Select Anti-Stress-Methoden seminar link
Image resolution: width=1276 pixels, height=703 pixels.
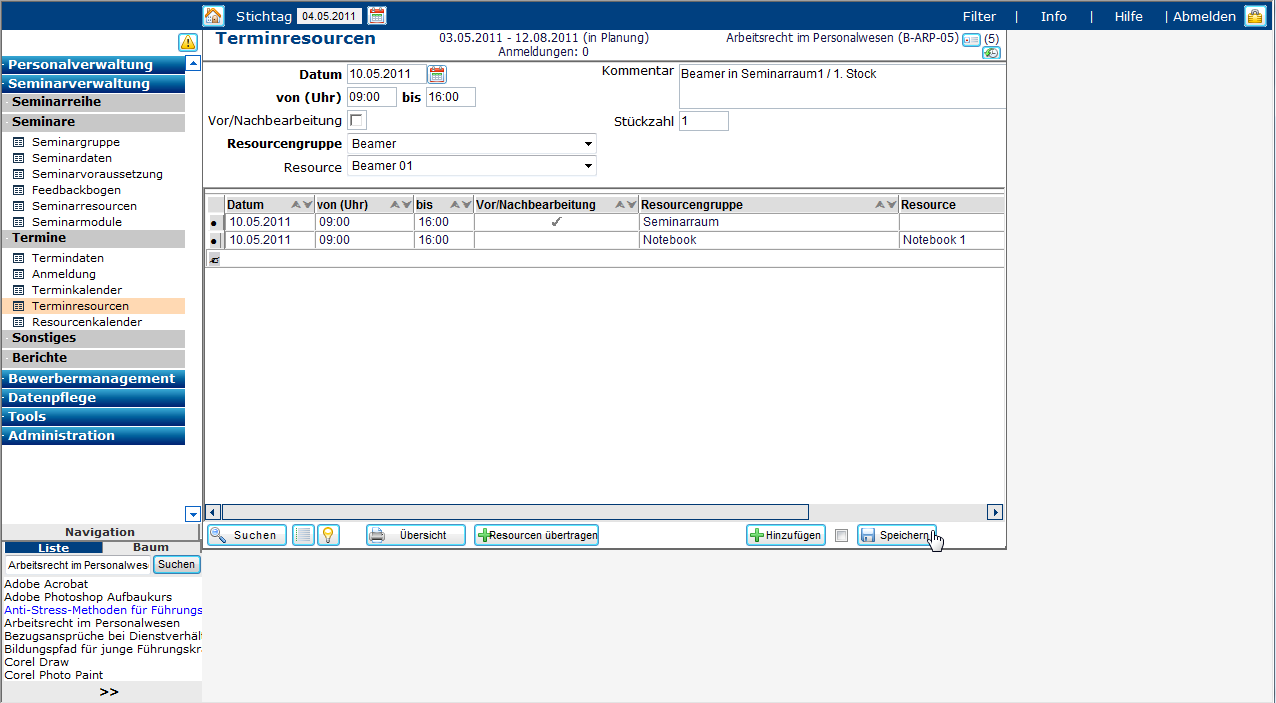(x=103, y=610)
